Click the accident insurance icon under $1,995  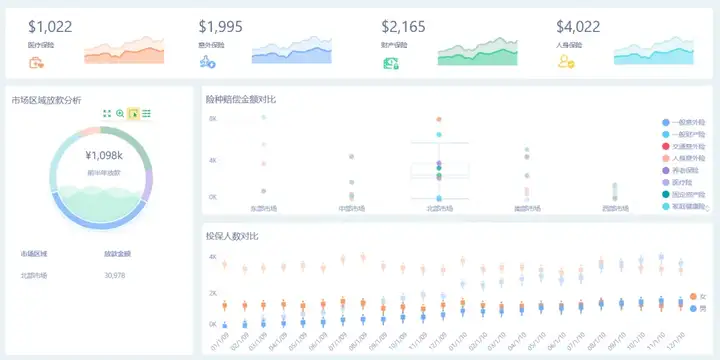point(207,62)
